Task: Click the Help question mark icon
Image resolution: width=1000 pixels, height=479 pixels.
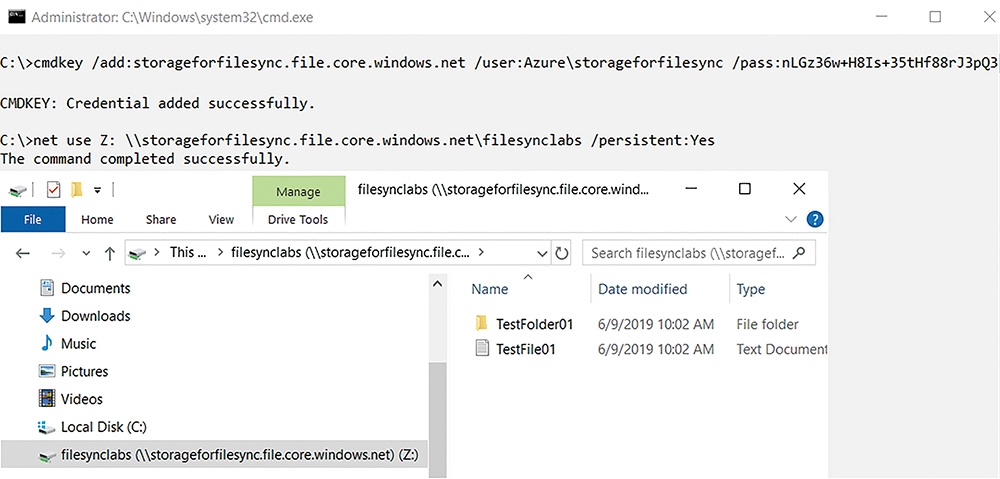Action: click(x=814, y=220)
